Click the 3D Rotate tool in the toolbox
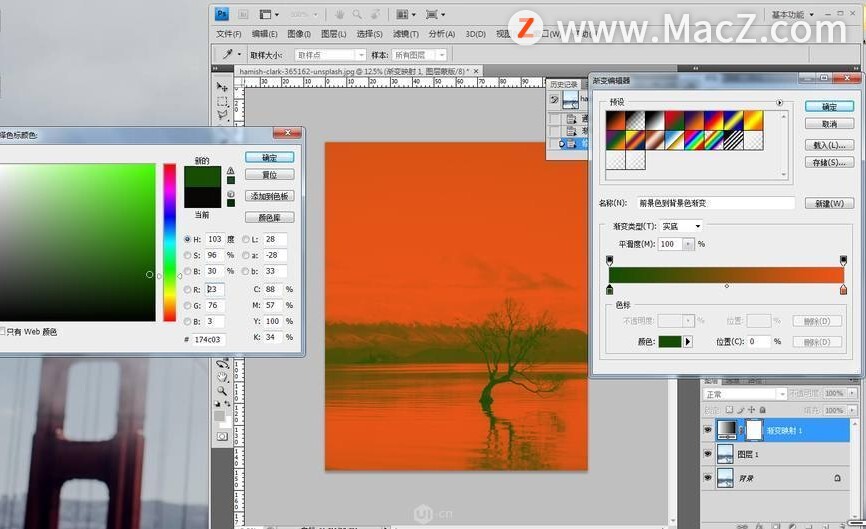This screenshot has width=866, height=529. (222, 364)
